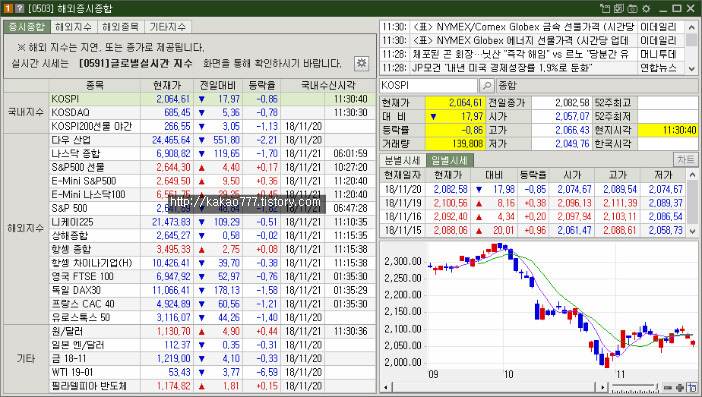Click the daily price table scroll up arrow
Image resolution: width=702 pixels, height=397 pixels.
[x=692, y=175]
